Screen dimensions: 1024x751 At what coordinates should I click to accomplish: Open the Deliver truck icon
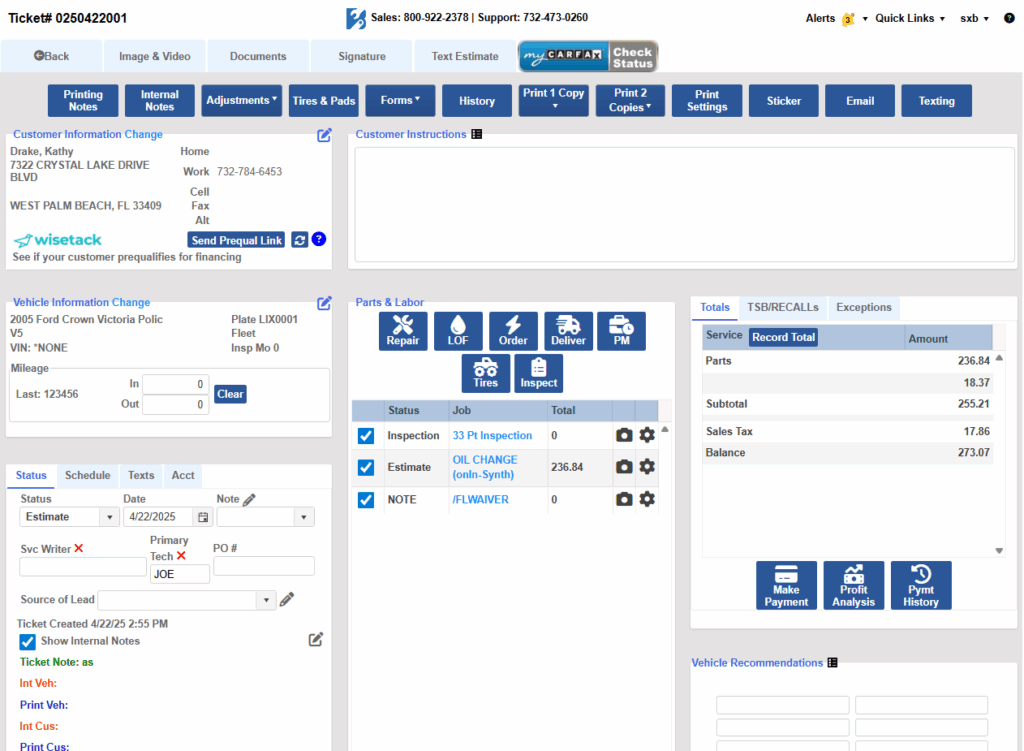[x=568, y=331]
